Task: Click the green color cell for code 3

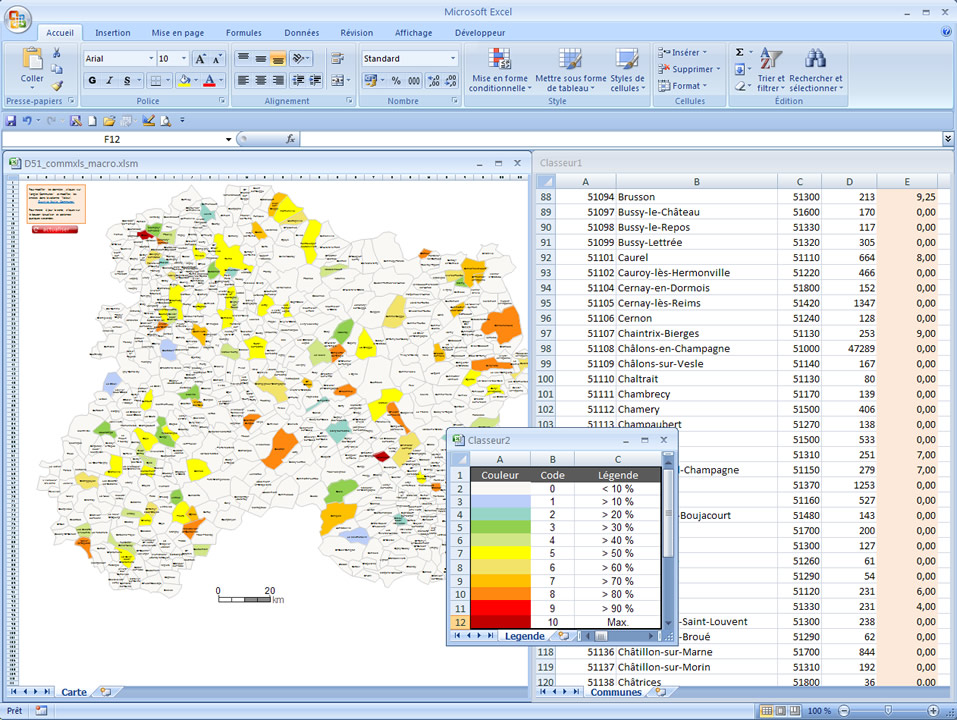Action: tap(500, 527)
